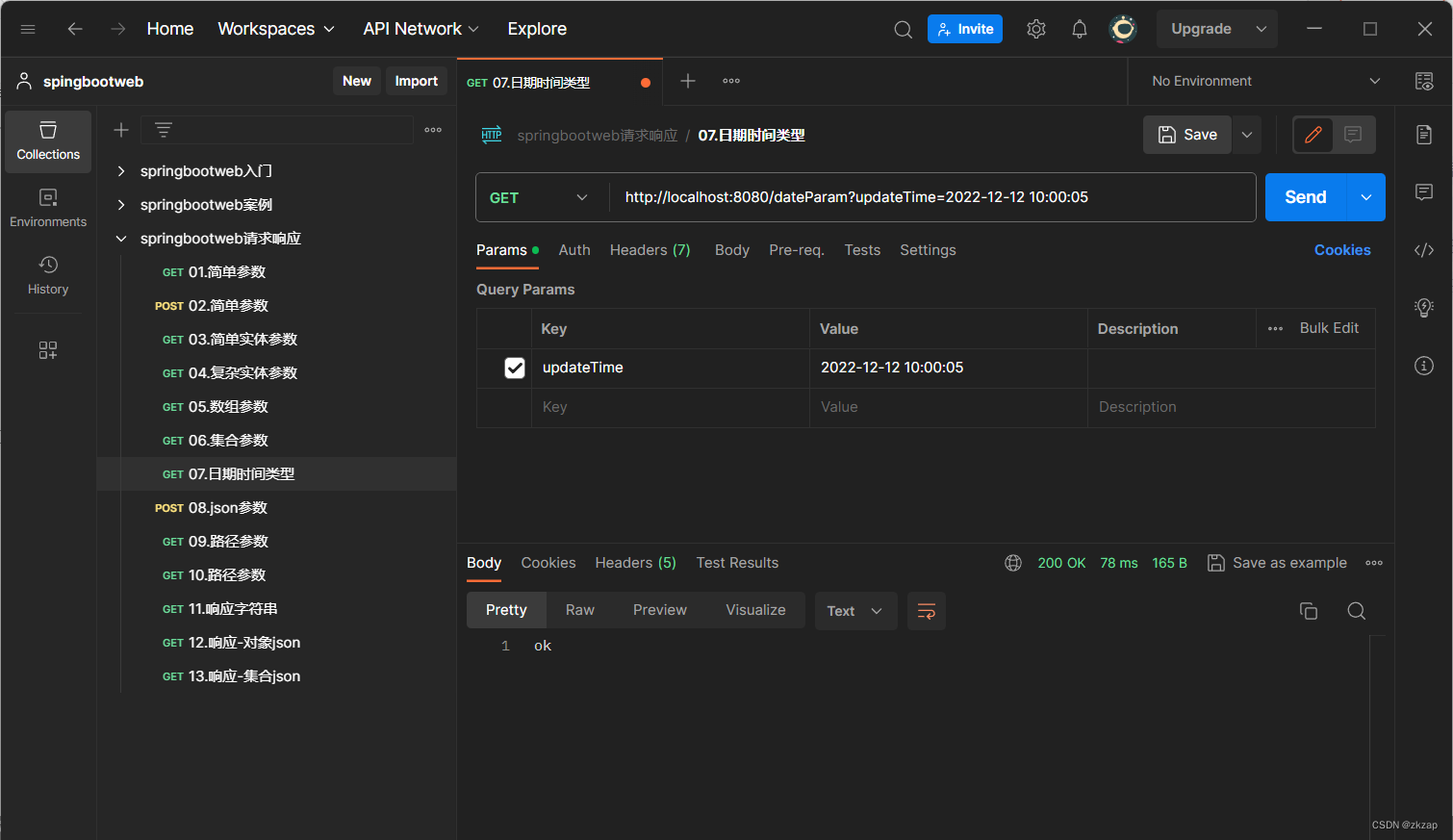Open settings gear icon
Screen dimensions: 1453x840
click(x=1036, y=29)
